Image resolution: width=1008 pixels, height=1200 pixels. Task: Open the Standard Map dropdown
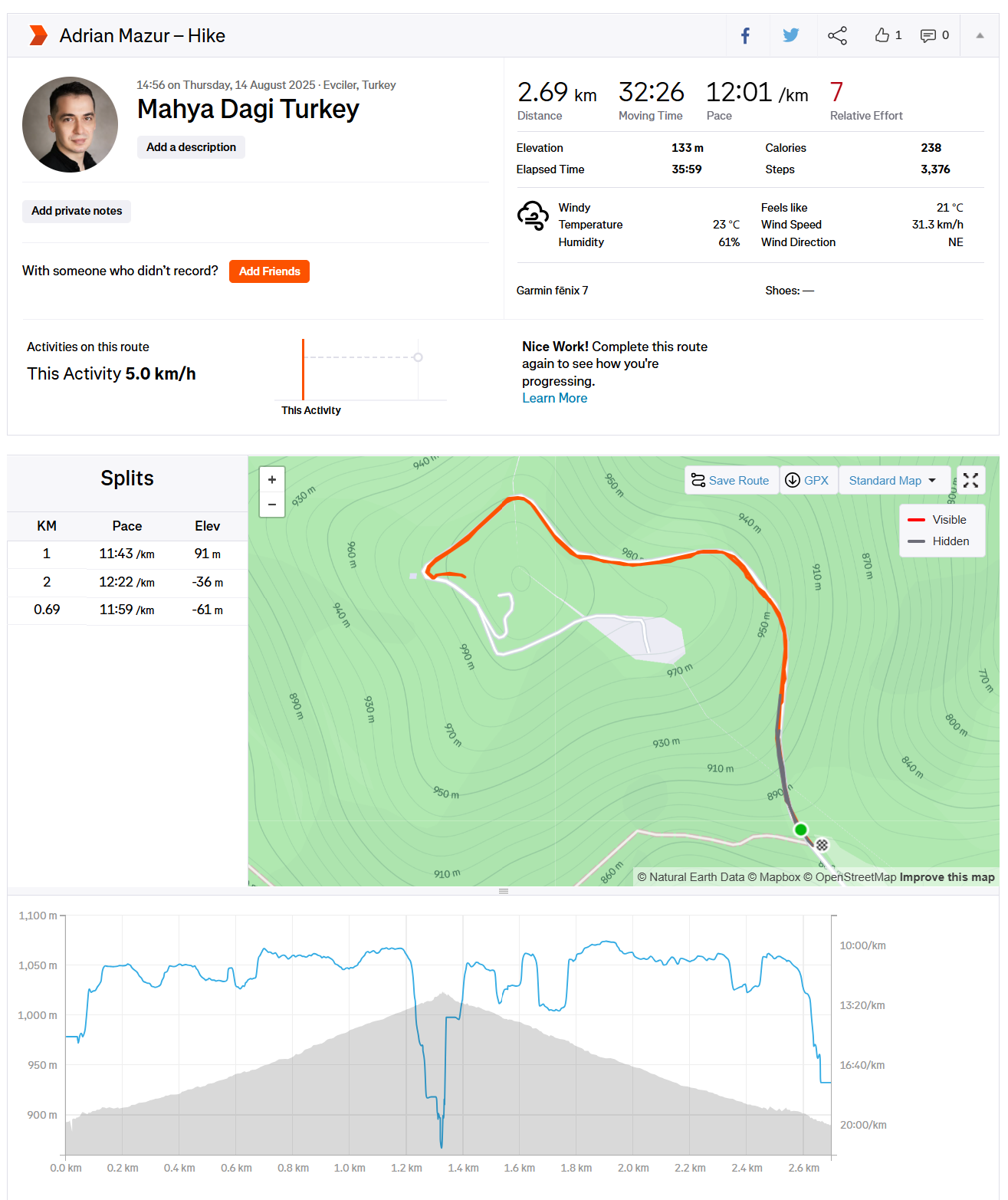tap(893, 481)
